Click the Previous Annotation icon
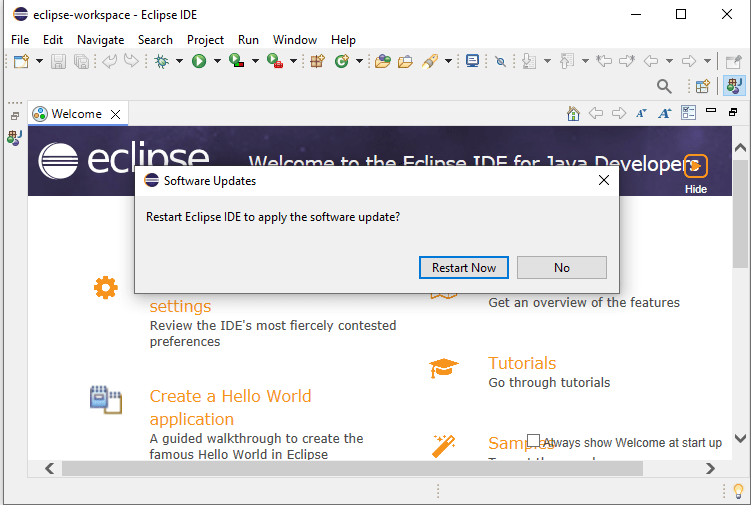 click(567, 61)
